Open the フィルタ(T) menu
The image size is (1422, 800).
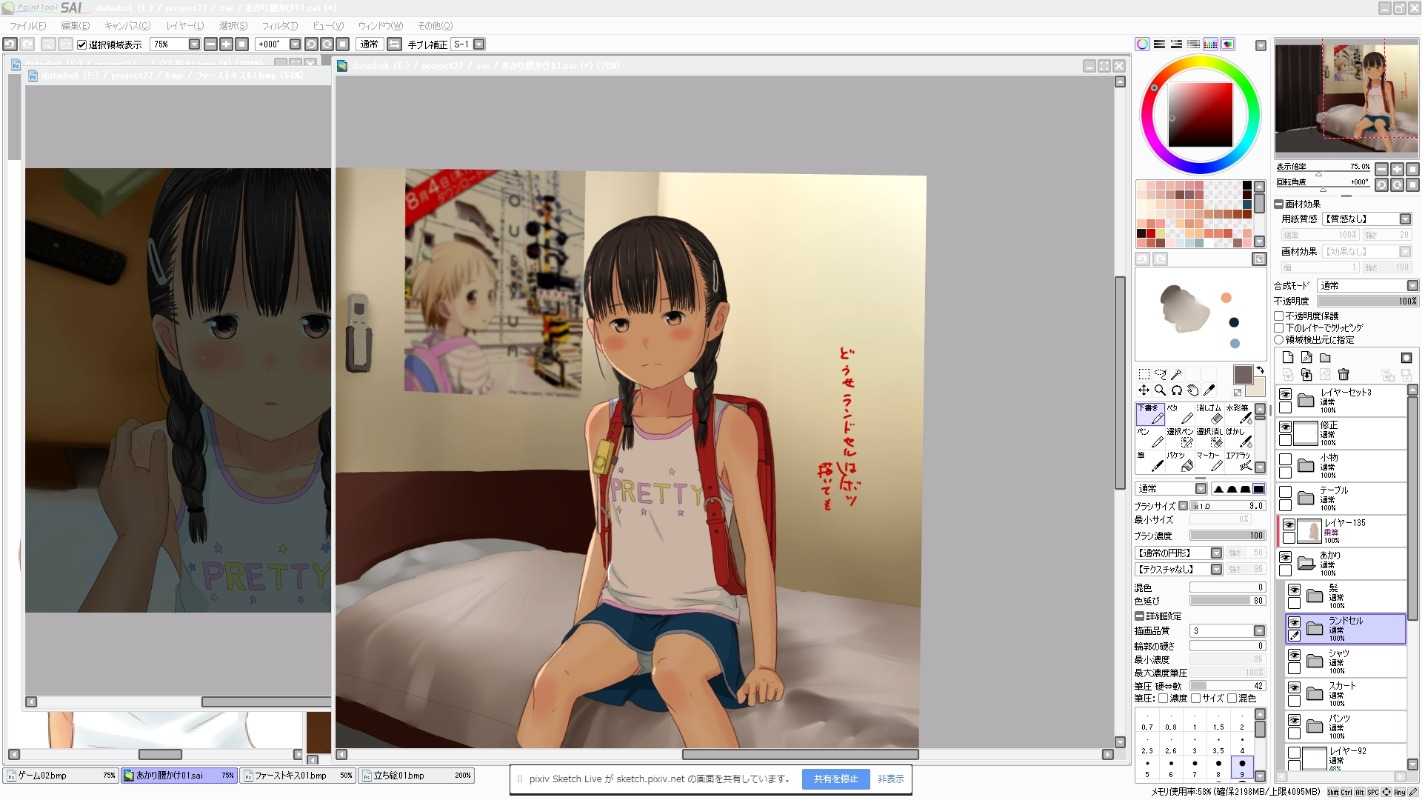tap(282, 26)
